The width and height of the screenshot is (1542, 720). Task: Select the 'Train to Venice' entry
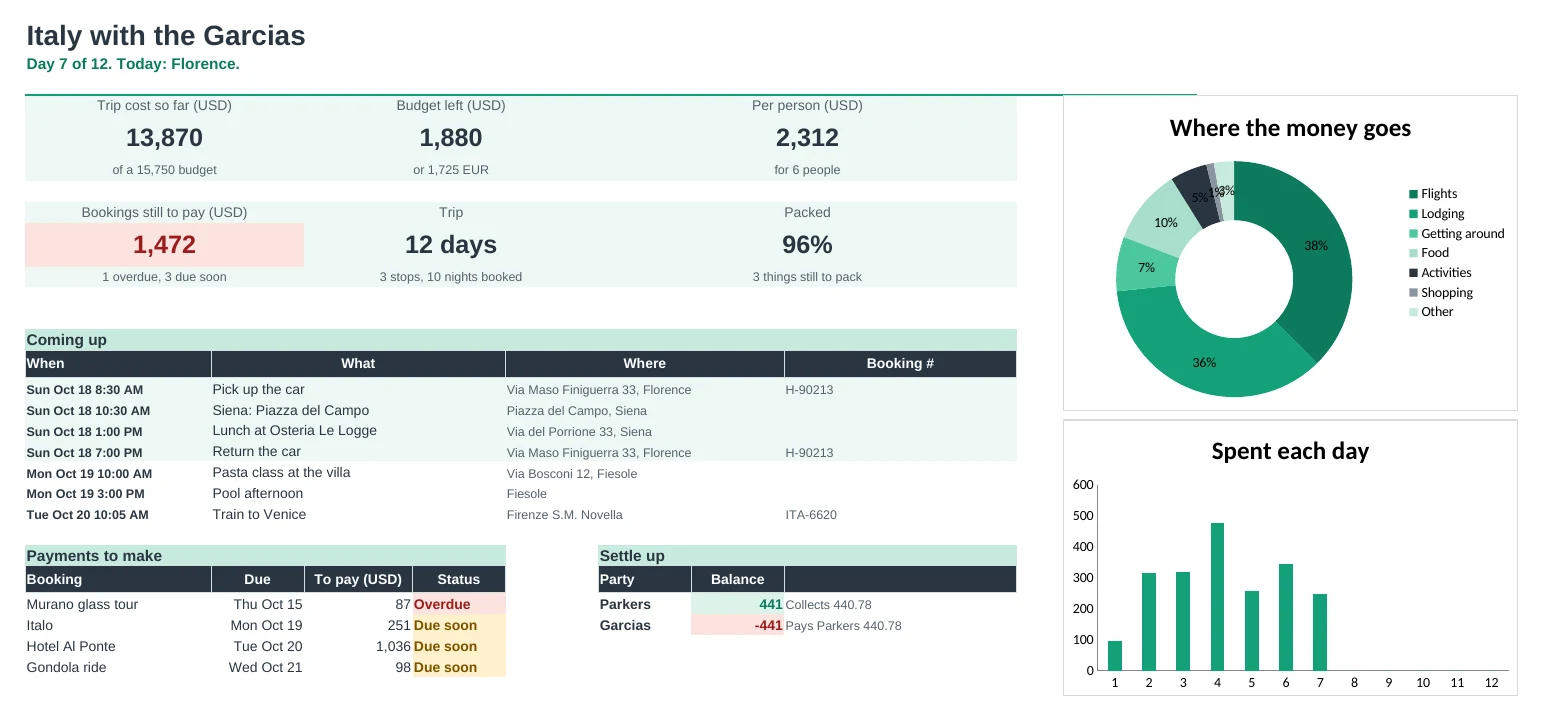(x=259, y=515)
